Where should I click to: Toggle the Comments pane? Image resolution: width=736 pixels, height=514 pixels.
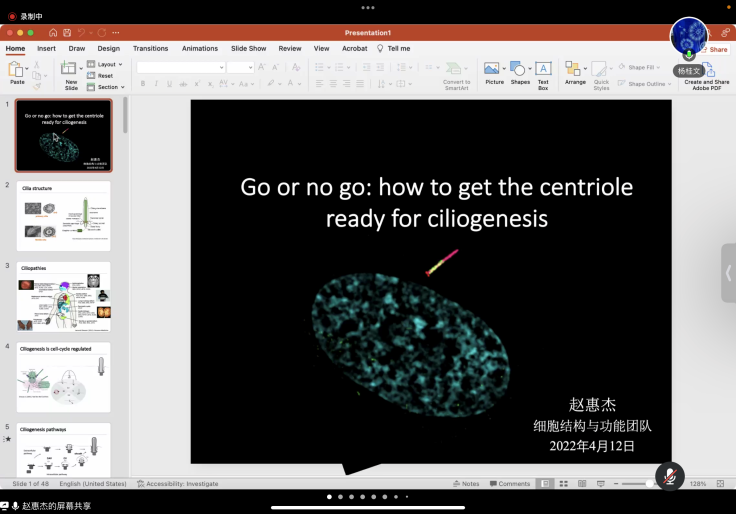[509, 484]
